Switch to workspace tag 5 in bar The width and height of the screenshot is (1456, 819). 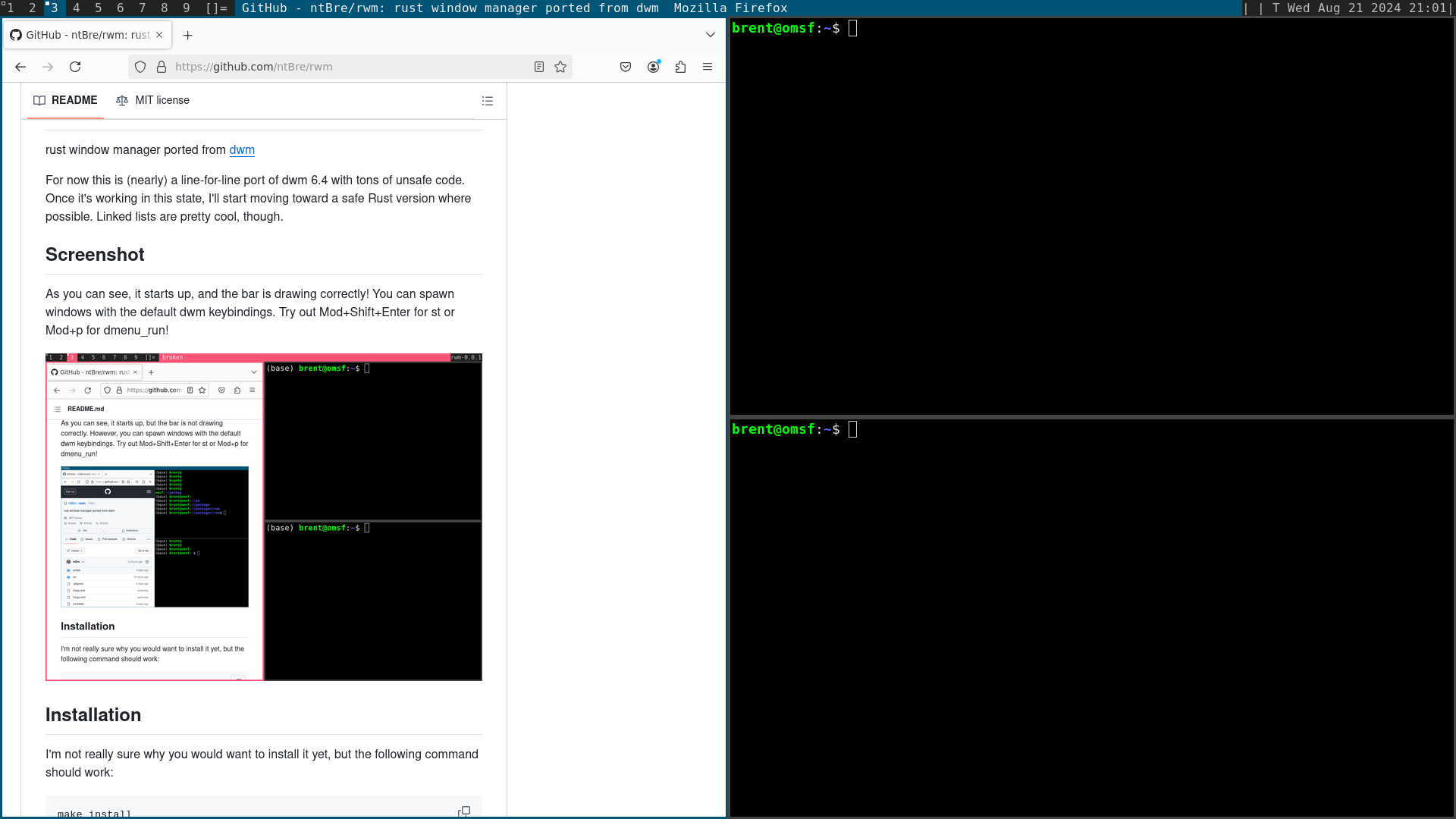click(98, 8)
